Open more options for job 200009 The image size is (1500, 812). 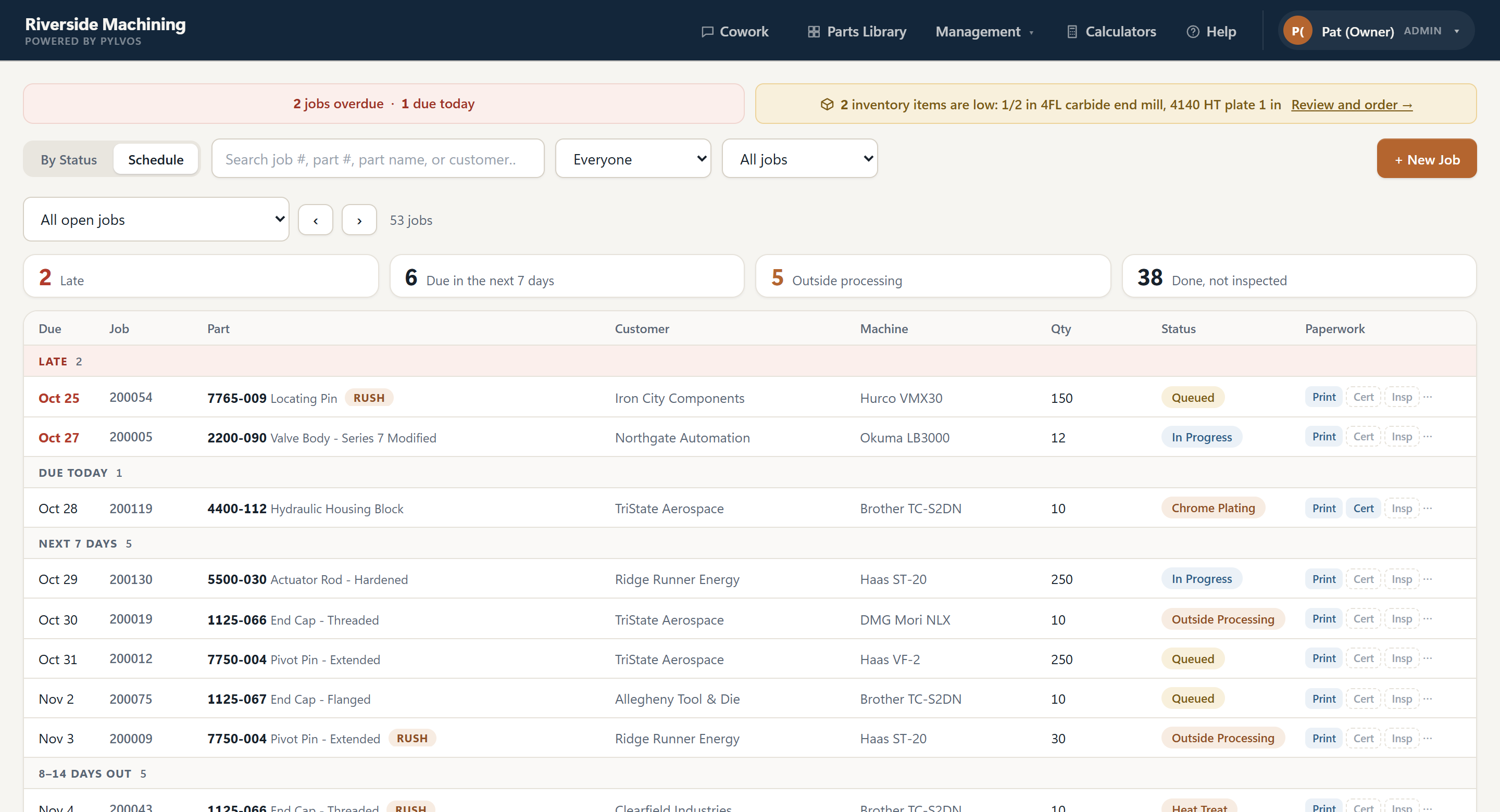pos(1428,738)
